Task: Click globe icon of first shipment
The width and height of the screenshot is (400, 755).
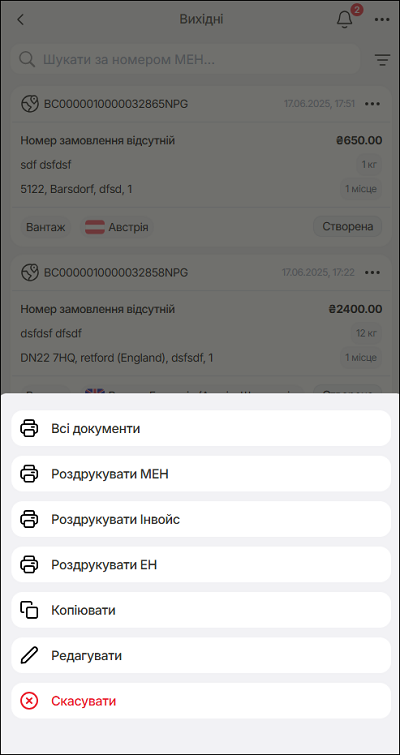Action: [30, 104]
